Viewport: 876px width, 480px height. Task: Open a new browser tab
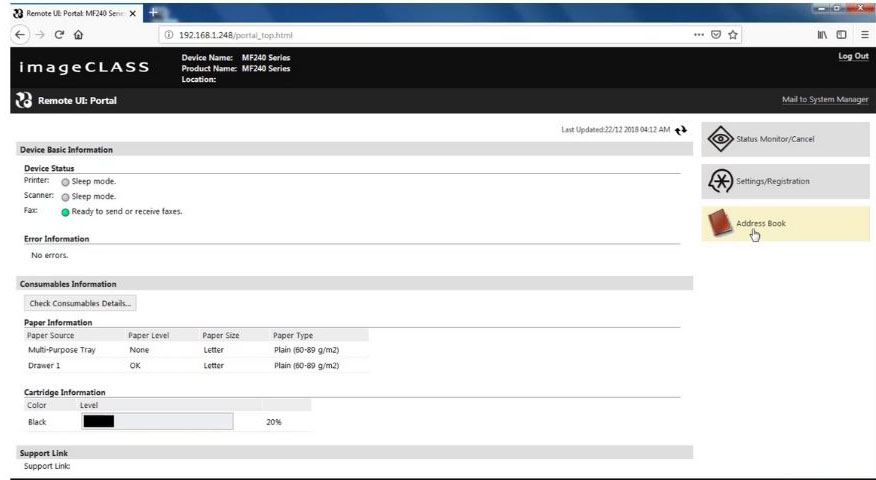[x=154, y=11]
